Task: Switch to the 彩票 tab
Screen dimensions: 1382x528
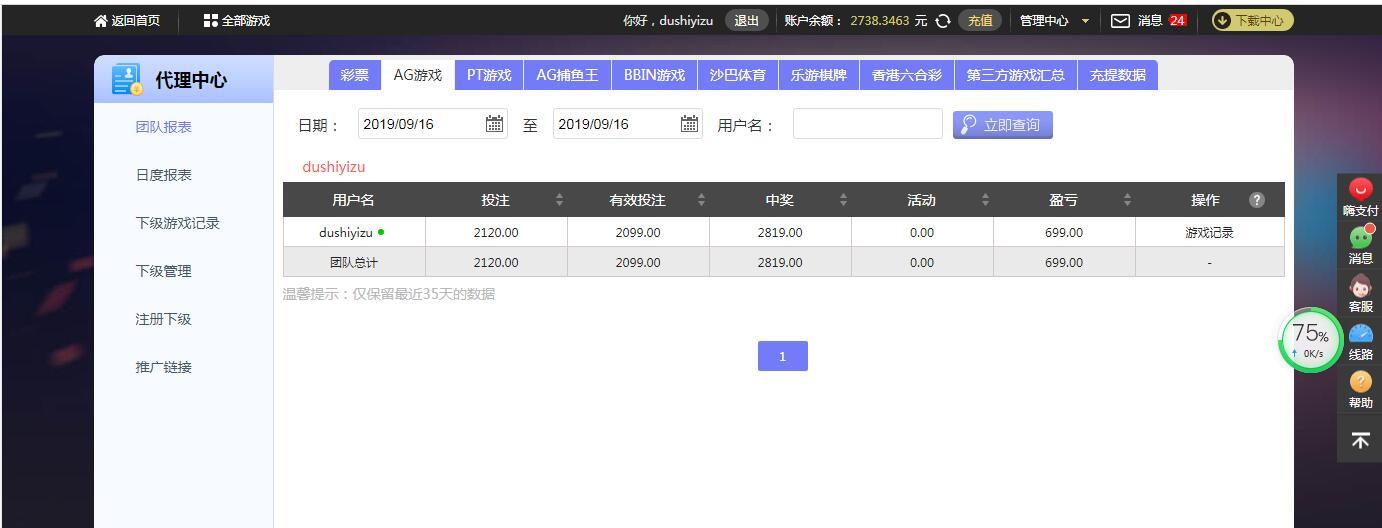Action: [354, 75]
